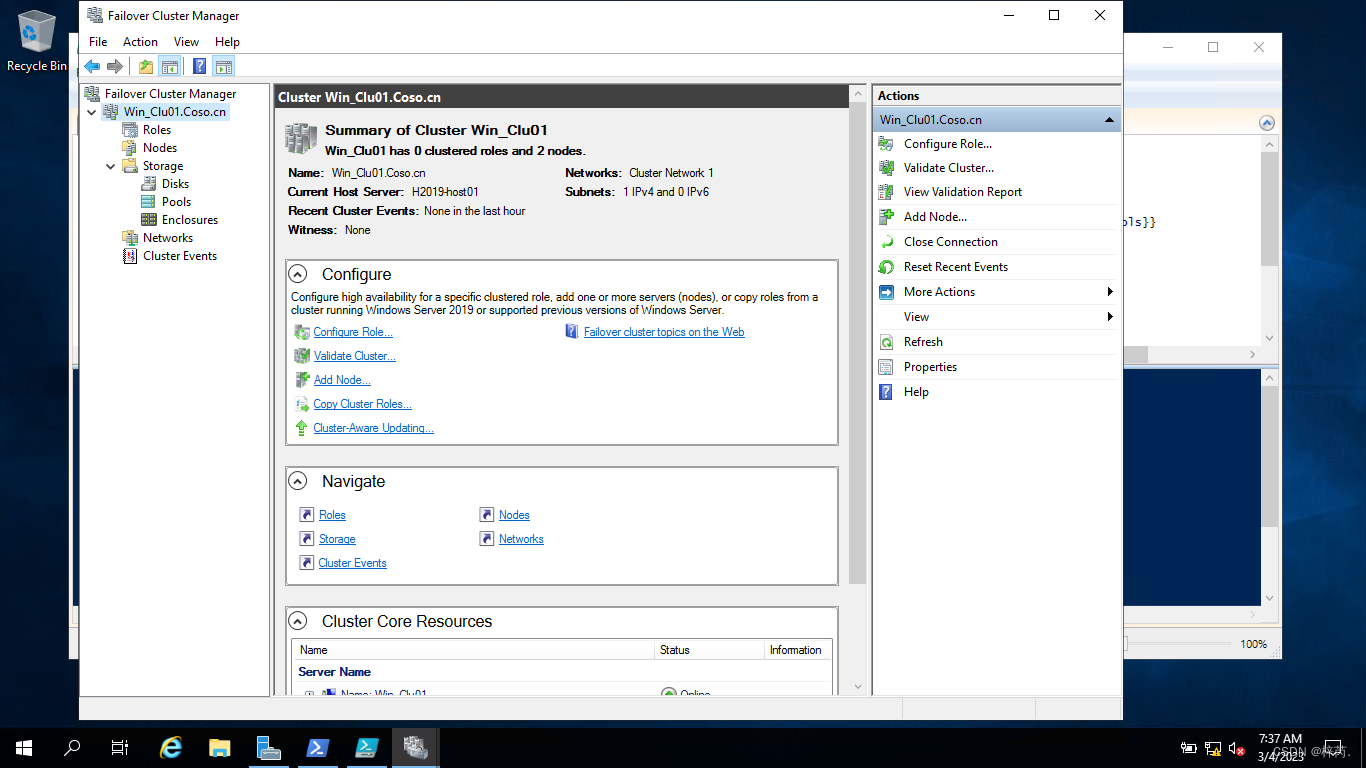
Task: Open the Cluster-Aware Updating... link
Action: pyautogui.click(x=373, y=428)
